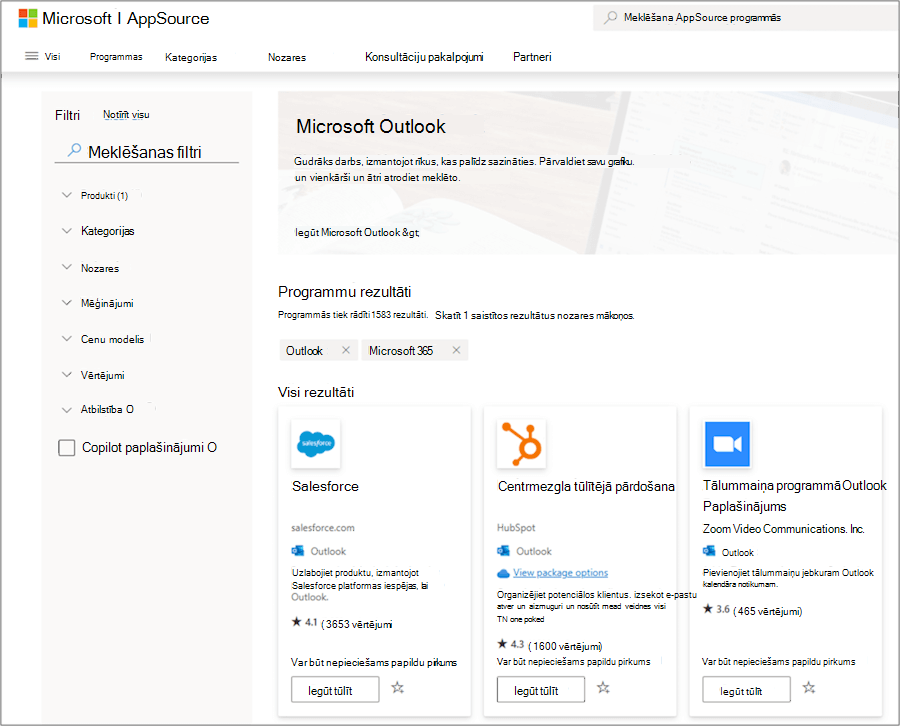
Task: Focus the Meklēšanas filtri input
Action: tap(146, 152)
